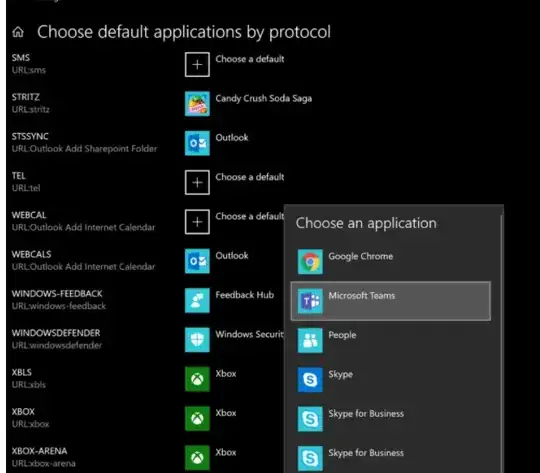The width and height of the screenshot is (540, 473).
Task: Change Windows Security default app label
Action: tap(249, 334)
